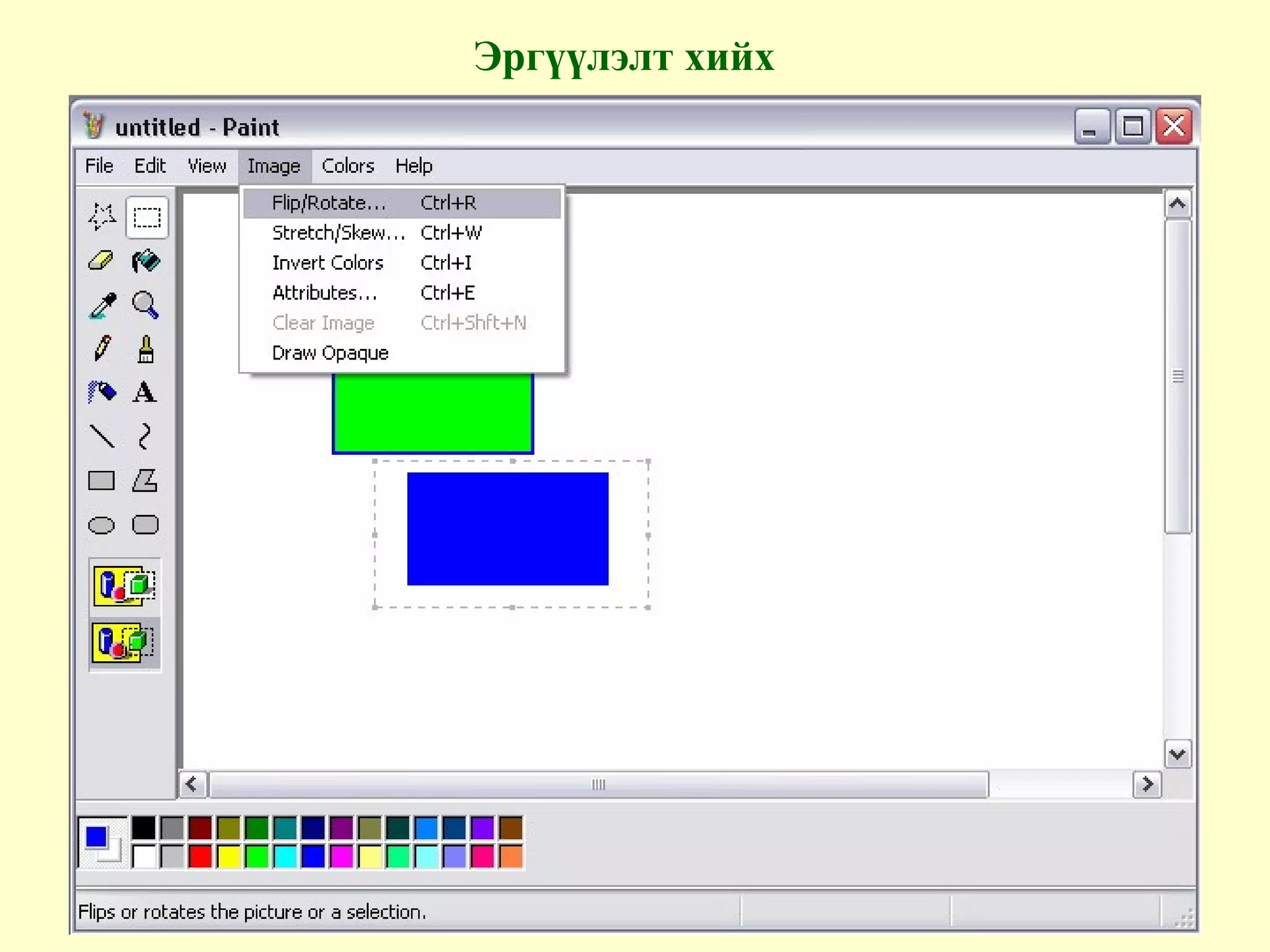Select the Airbrush spray tool

coord(102,392)
